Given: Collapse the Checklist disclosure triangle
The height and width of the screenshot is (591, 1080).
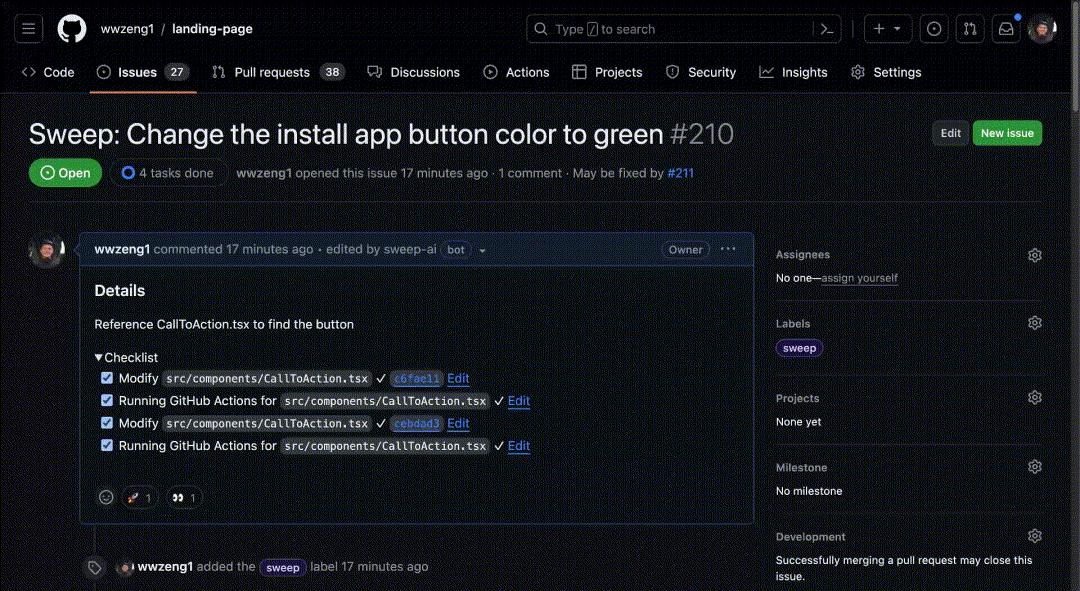Looking at the screenshot, I should (98, 357).
